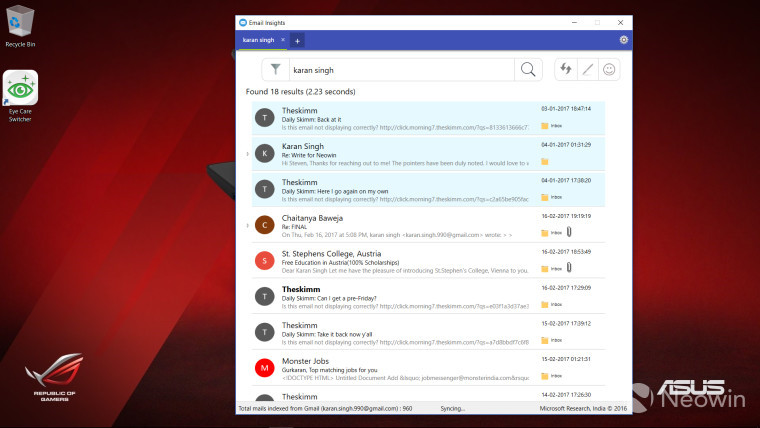Image resolution: width=760 pixels, height=428 pixels.
Task: Click the St. Stephens College avatar
Action: coord(265,261)
